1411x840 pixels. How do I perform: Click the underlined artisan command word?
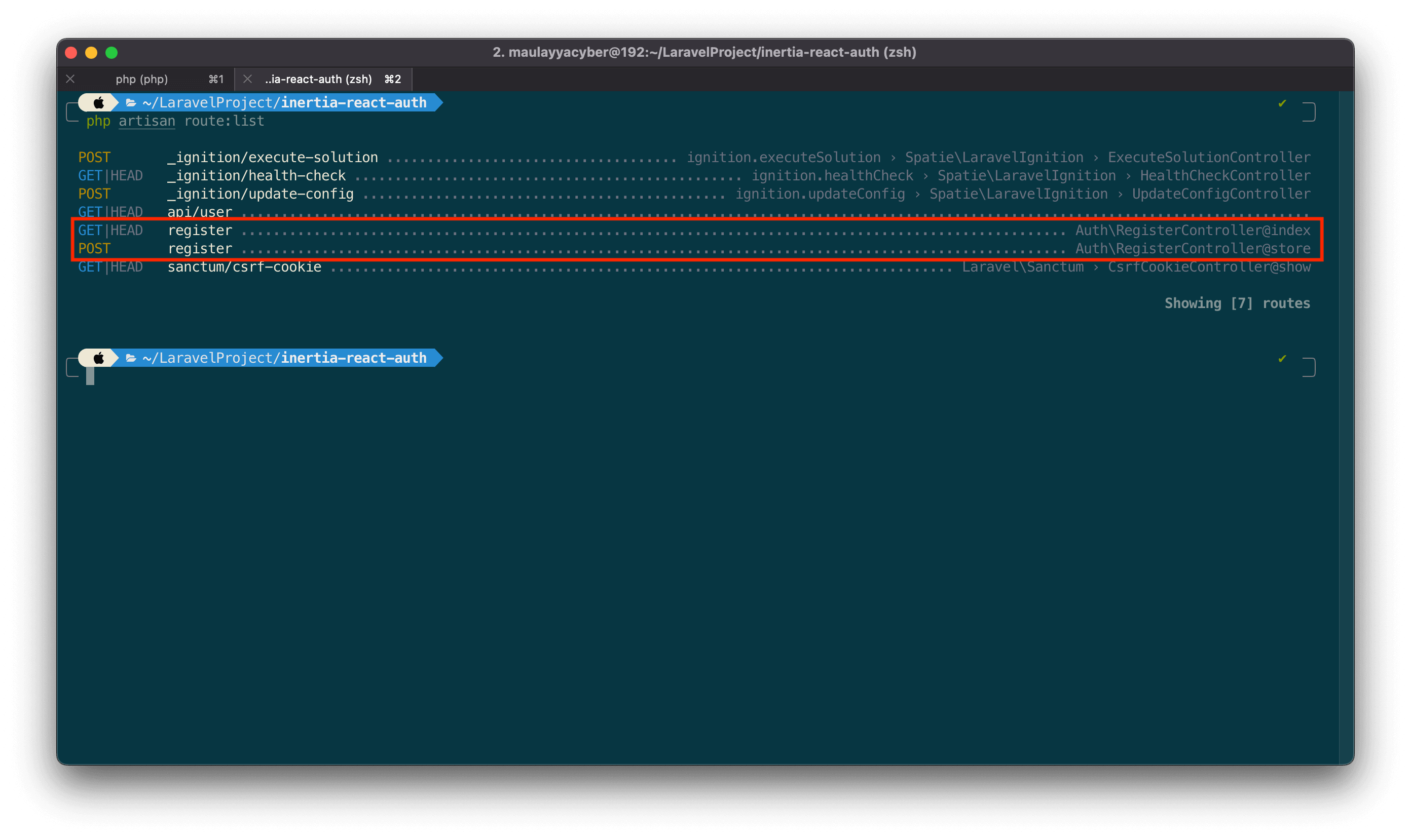tap(146, 121)
